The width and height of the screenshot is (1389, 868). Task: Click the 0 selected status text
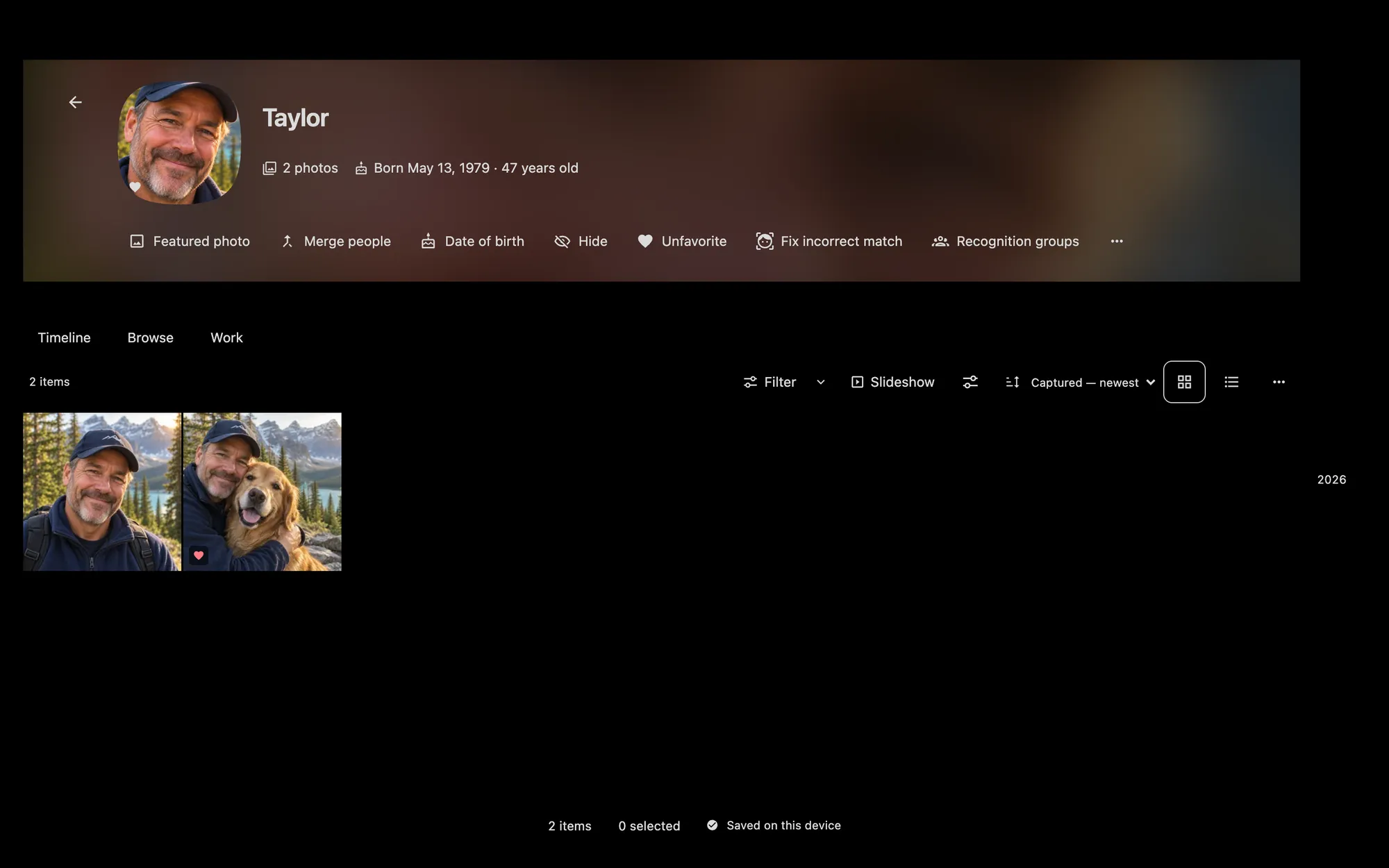(649, 826)
